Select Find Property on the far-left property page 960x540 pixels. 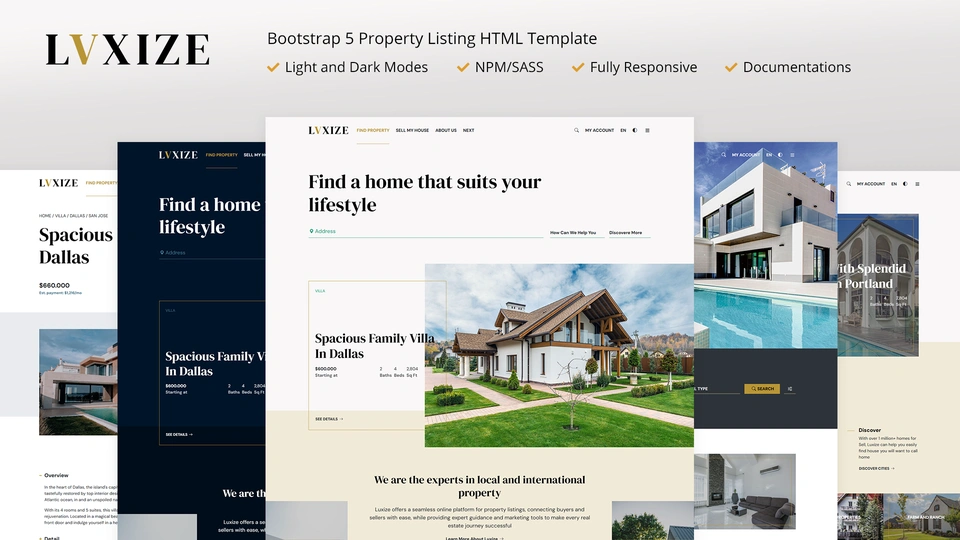[102, 183]
